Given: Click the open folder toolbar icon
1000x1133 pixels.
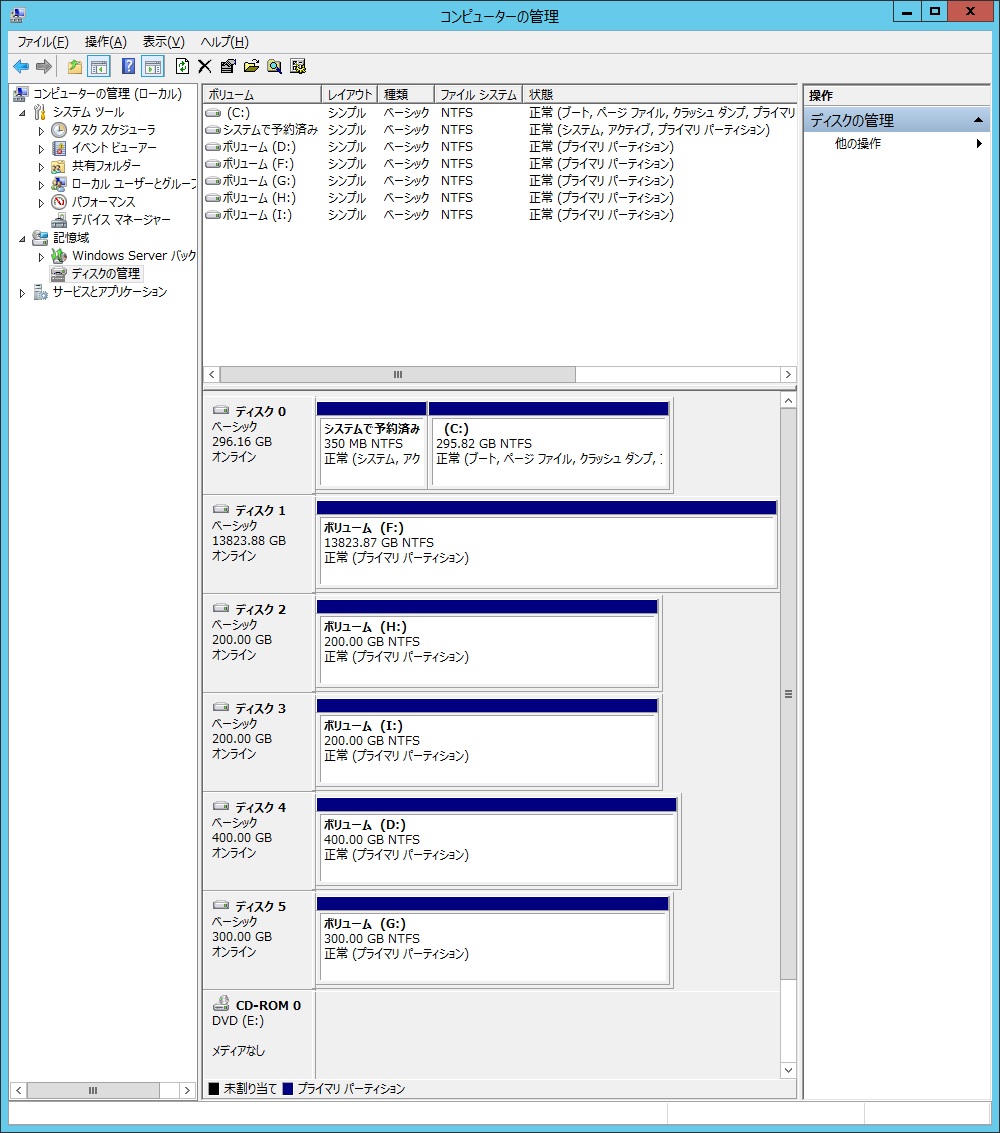Looking at the screenshot, I should click(251, 67).
